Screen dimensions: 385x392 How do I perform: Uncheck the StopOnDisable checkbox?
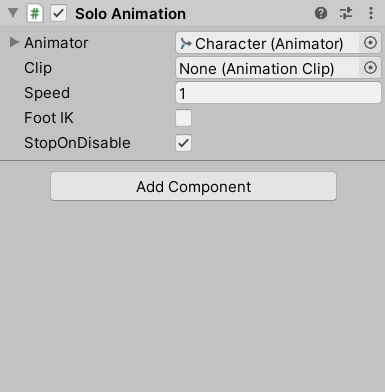pyautogui.click(x=183, y=143)
